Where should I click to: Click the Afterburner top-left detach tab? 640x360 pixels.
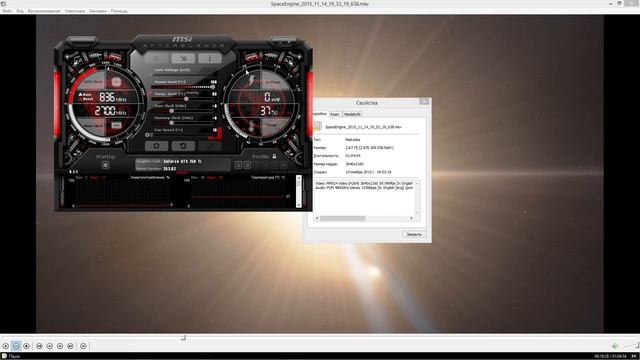pos(81,40)
